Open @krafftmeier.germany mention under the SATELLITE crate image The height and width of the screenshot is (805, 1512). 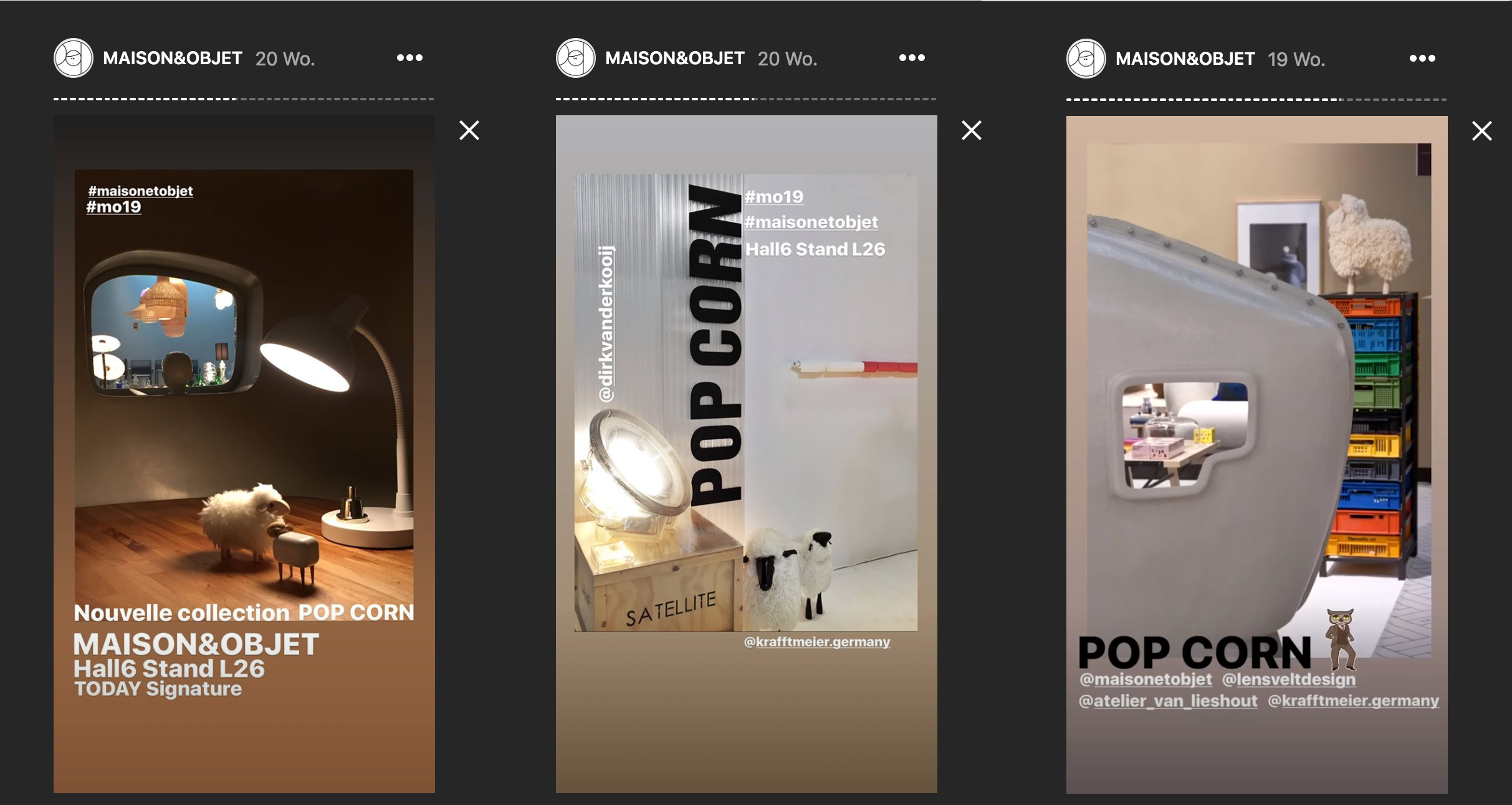(x=817, y=642)
